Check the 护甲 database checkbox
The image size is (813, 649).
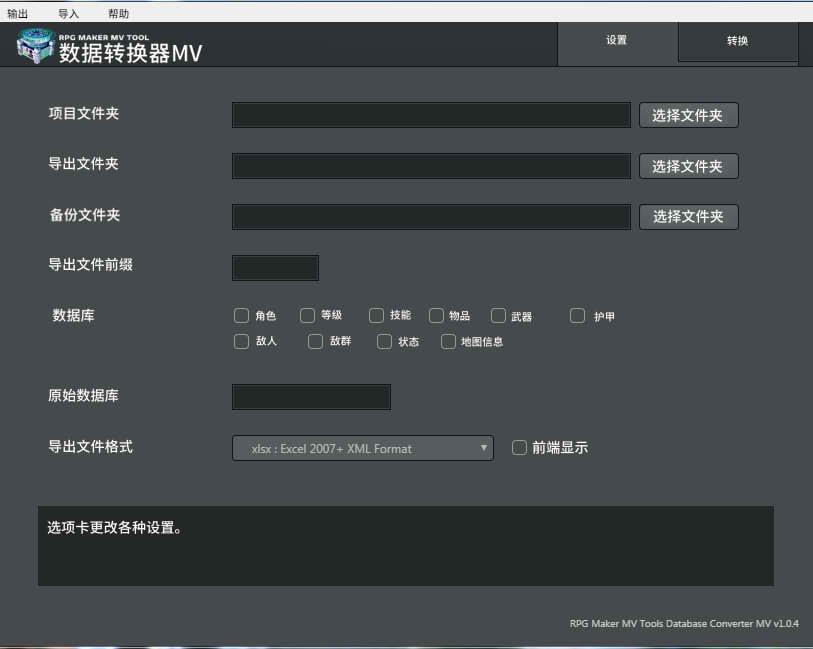pyautogui.click(x=577, y=315)
